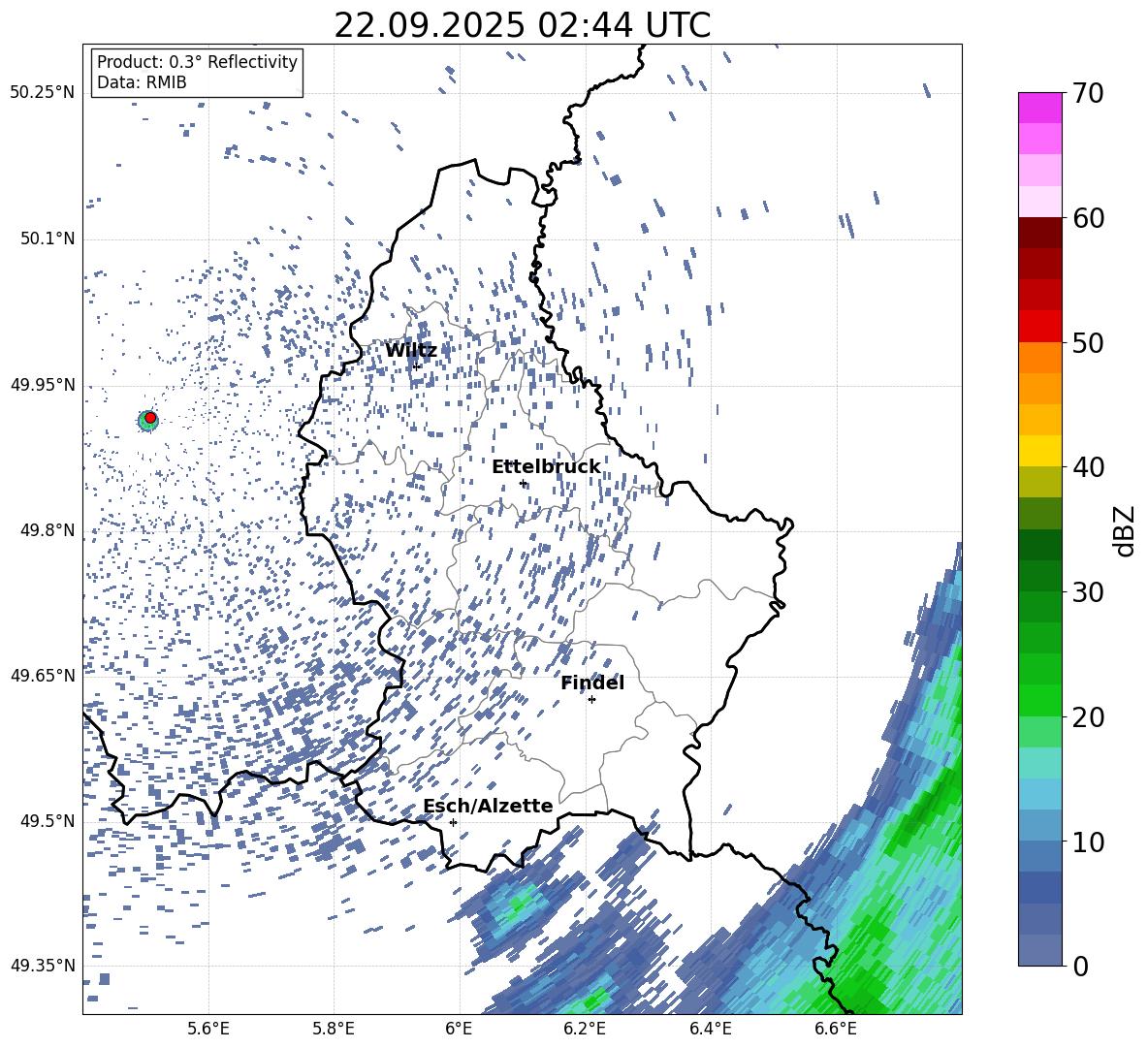
Task: Click the 49.5°N latitude tick label
Action: coord(47,820)
